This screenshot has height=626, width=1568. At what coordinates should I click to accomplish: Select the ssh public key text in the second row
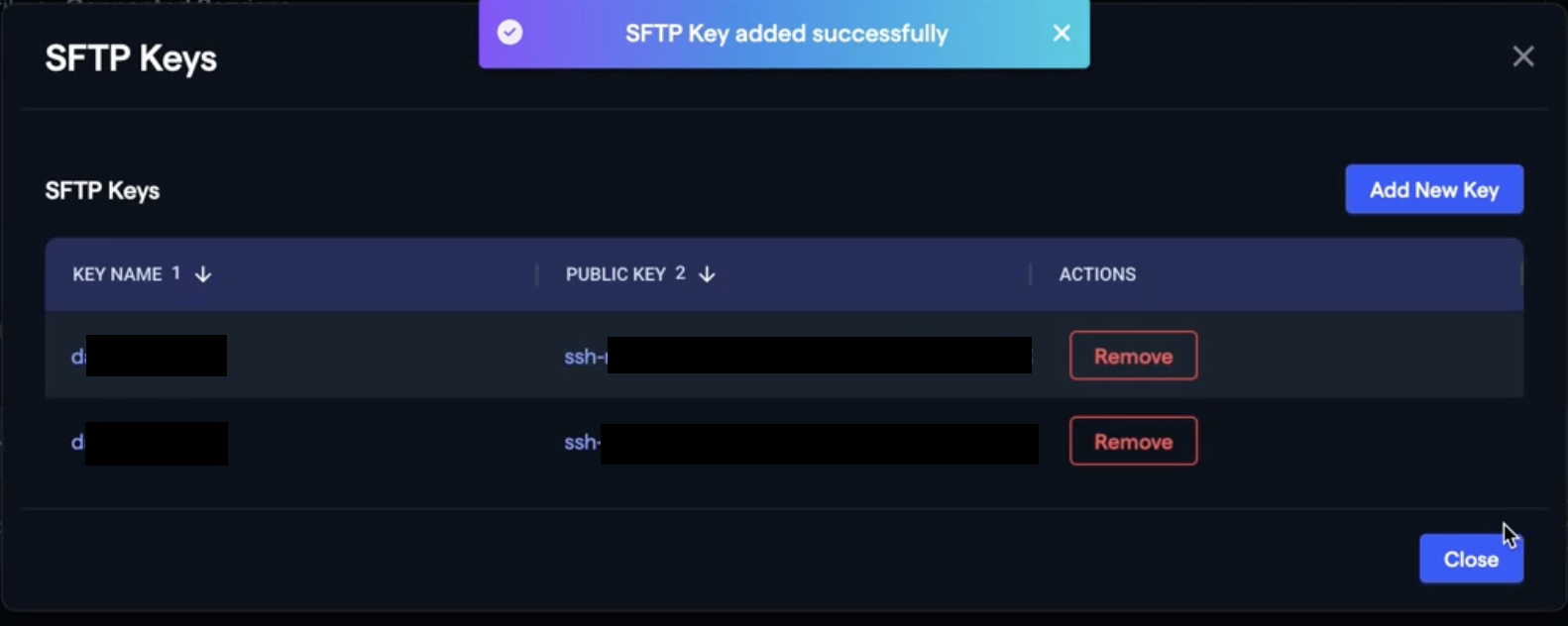pos(793,443)
